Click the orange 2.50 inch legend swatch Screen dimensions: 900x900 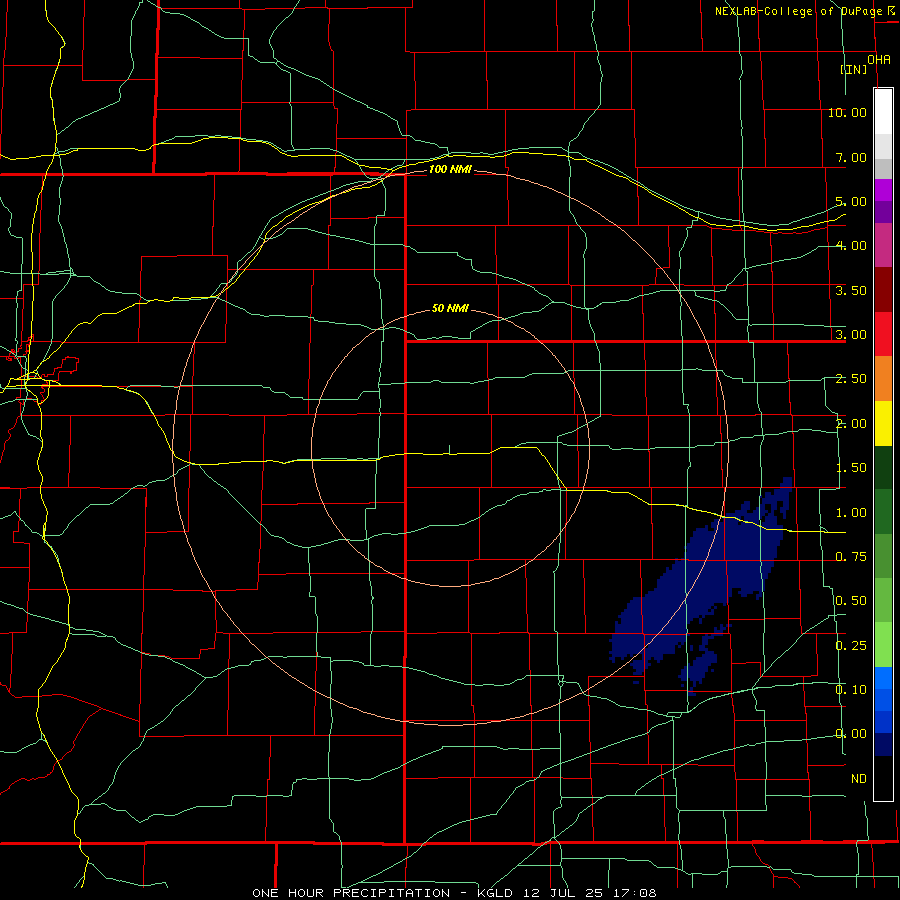click(883, 379)
